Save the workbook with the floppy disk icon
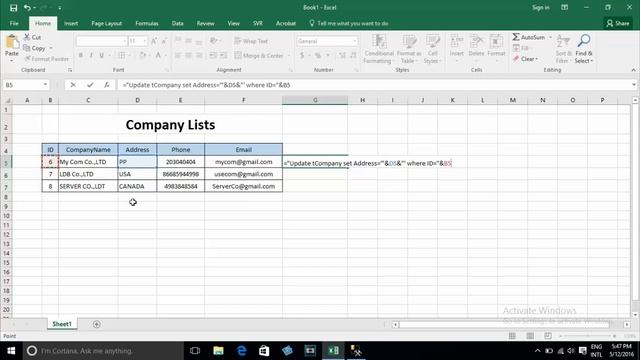This screenshot has width=640, height=360. click(13, 8)
